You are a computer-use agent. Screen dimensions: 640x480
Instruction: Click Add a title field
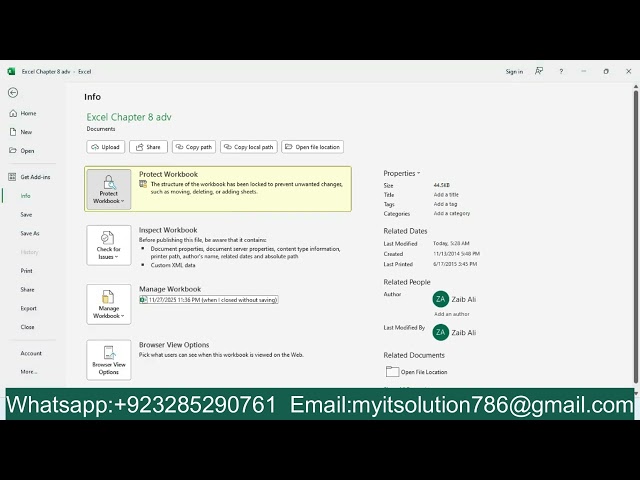(446, 195)
